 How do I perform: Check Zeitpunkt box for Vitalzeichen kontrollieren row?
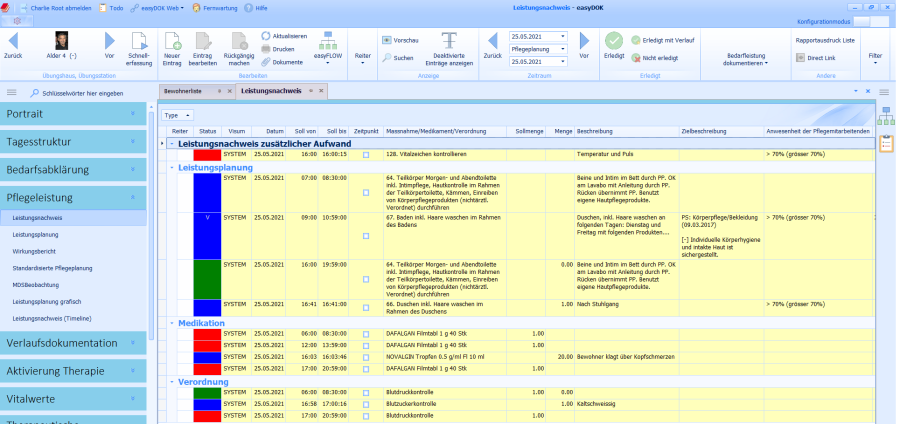366,155
